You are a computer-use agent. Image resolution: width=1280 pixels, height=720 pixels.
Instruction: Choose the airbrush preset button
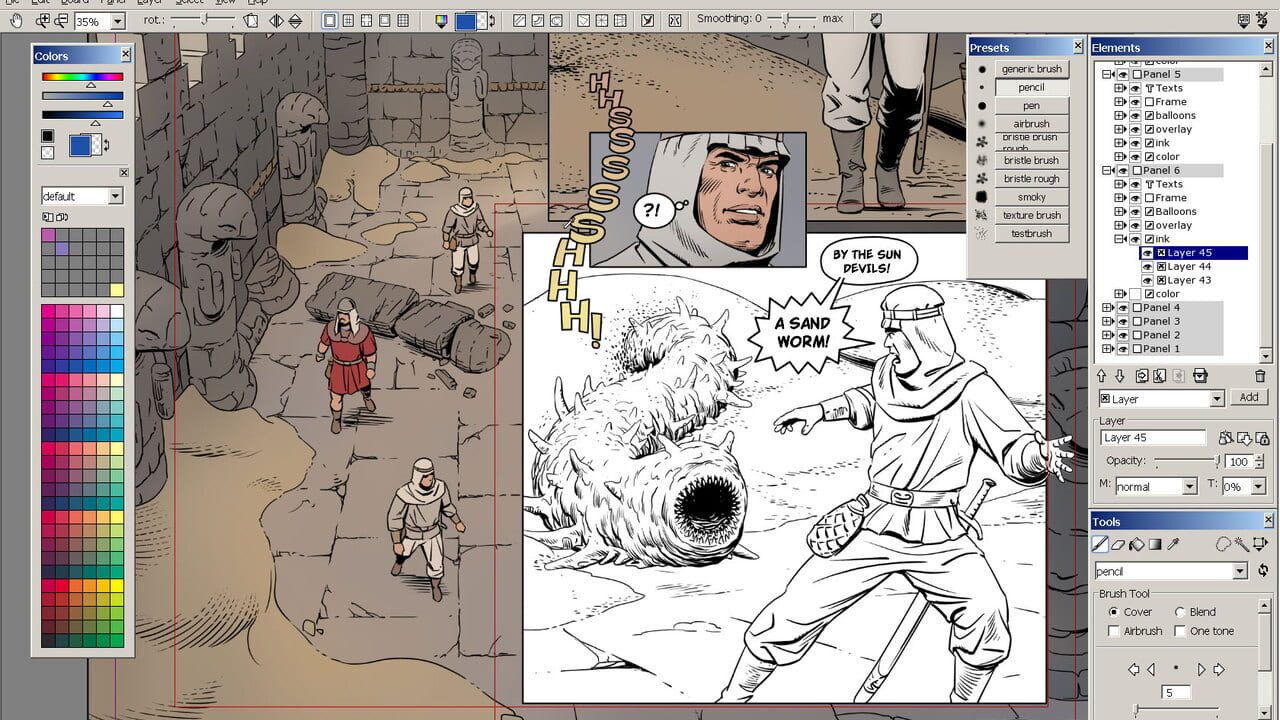1031,124
